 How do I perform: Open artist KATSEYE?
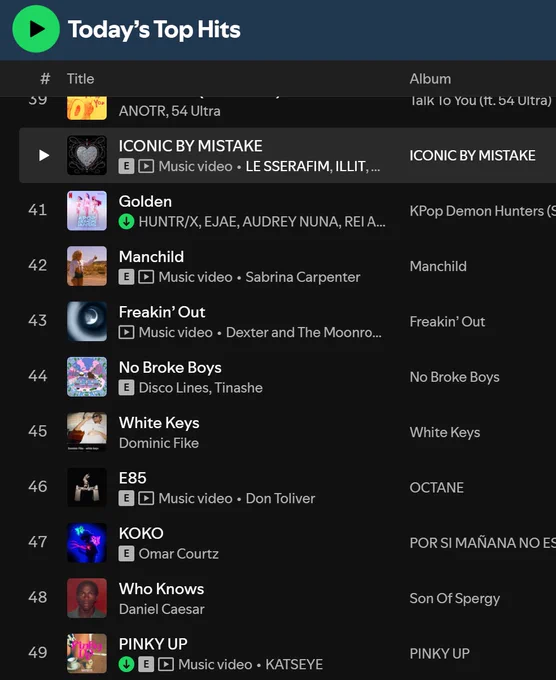coord(294,664)
